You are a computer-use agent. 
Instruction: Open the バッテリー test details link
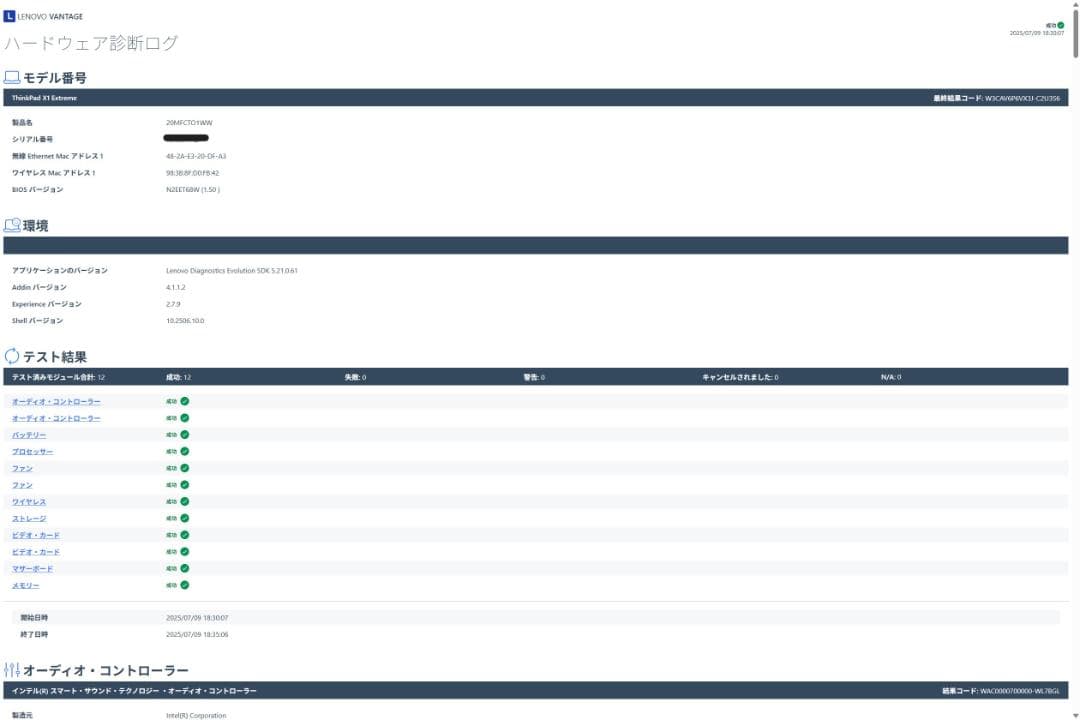[x=29, y=435]
